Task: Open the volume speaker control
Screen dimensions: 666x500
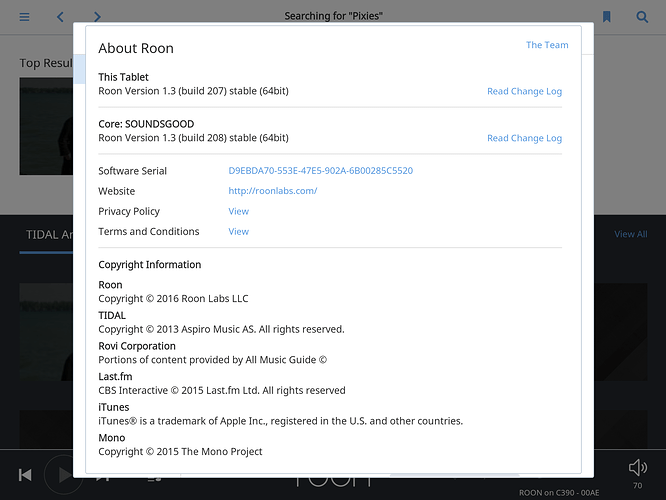Action: [x=638, y=468]
